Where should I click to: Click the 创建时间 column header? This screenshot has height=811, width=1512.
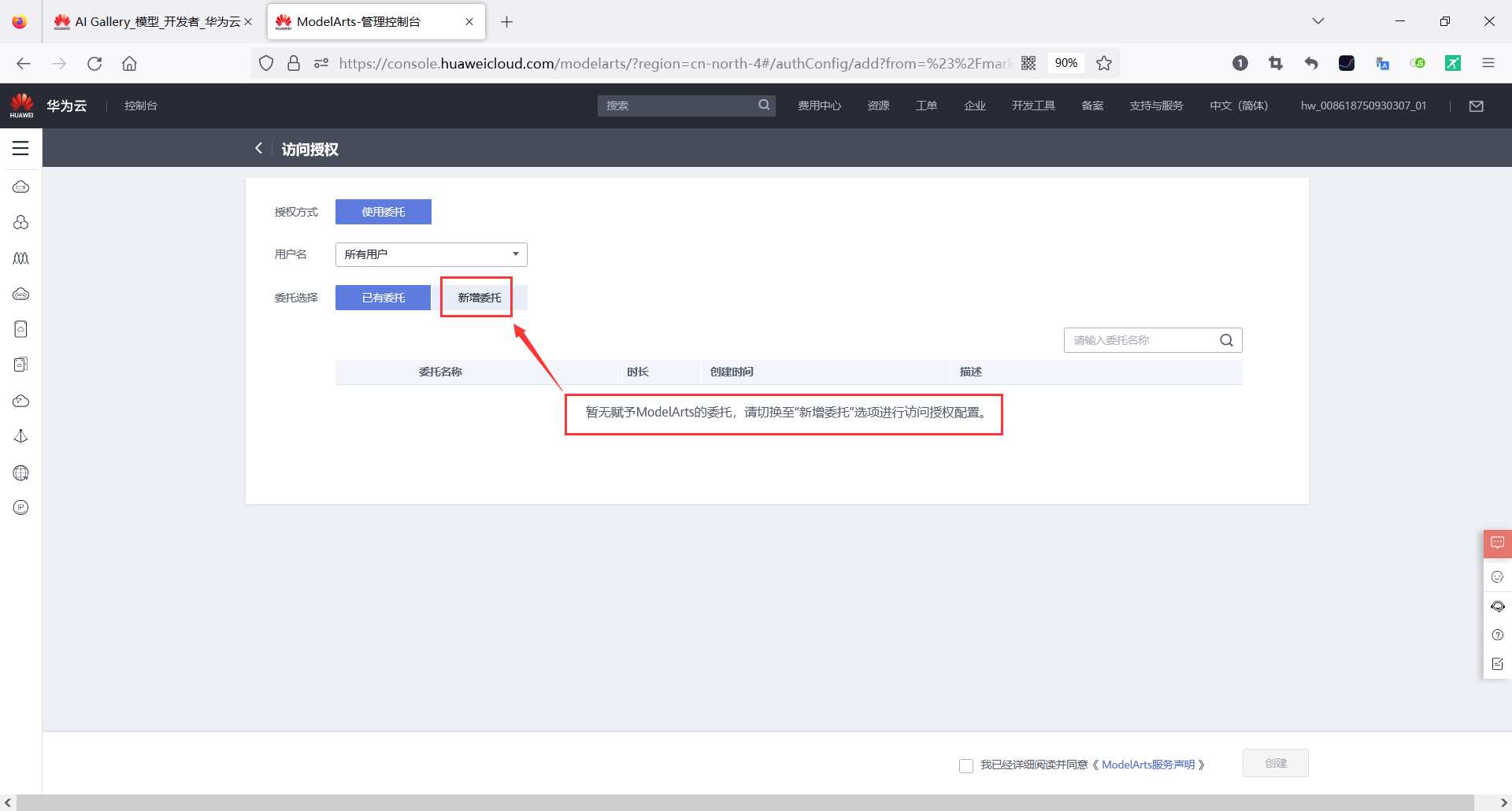pyautogui.click(x=732, y=372)
